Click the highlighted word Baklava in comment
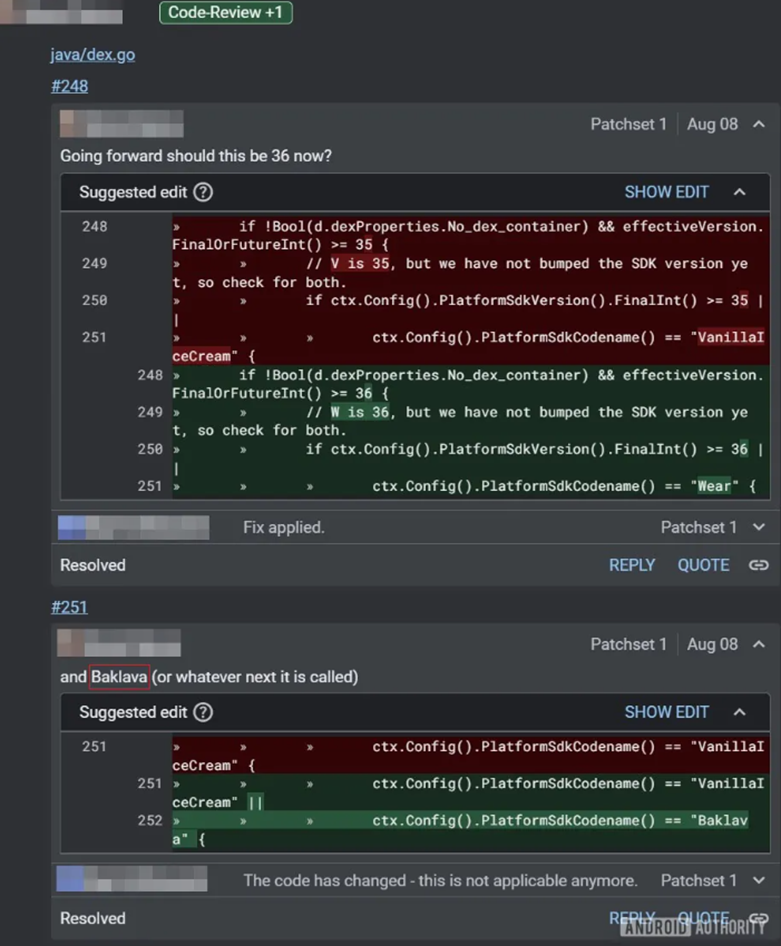781x946 pixels. [119, 677]
